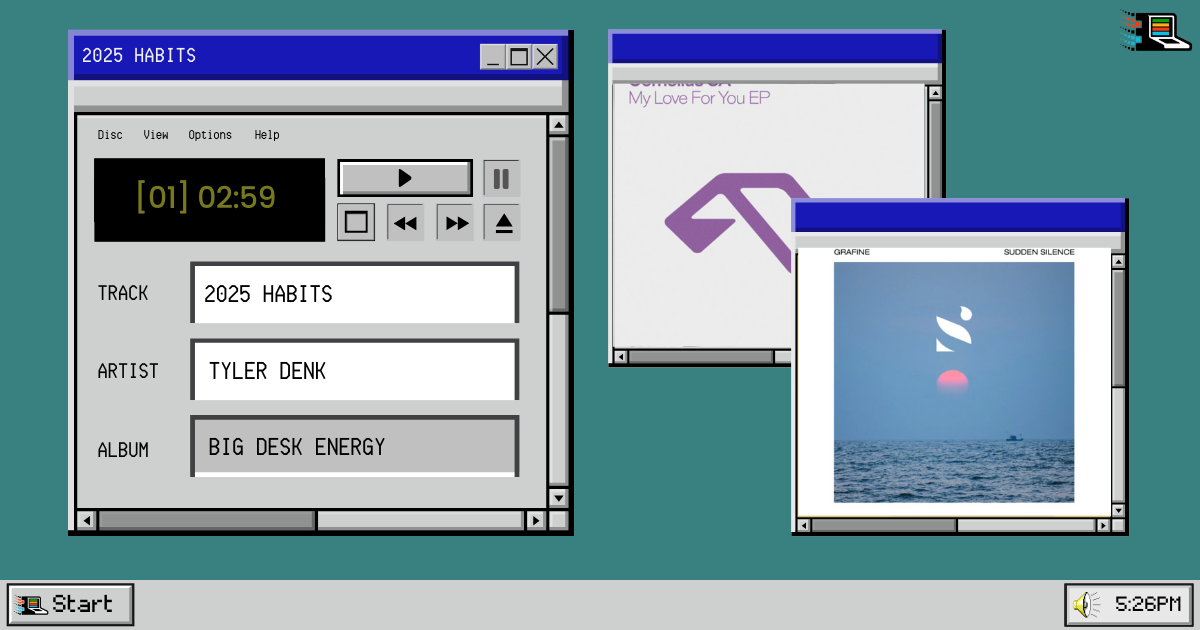This screenshot has height=630, width=1200.
Task: Click the player's vertical scrollbar up arrow
Action: pyautogui.click(x=558, y=125)
